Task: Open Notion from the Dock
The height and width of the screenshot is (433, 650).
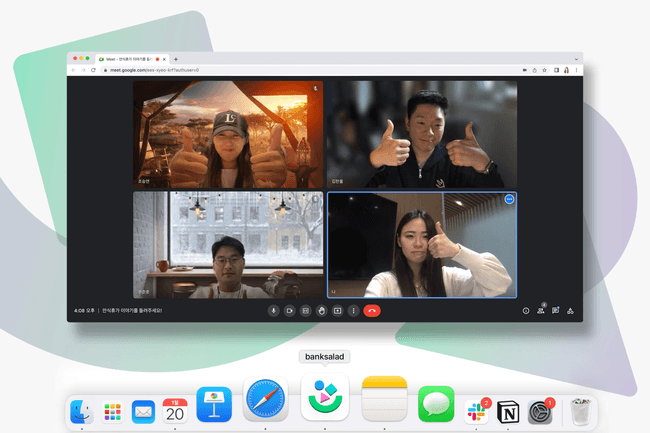Action: pos(508,412)
